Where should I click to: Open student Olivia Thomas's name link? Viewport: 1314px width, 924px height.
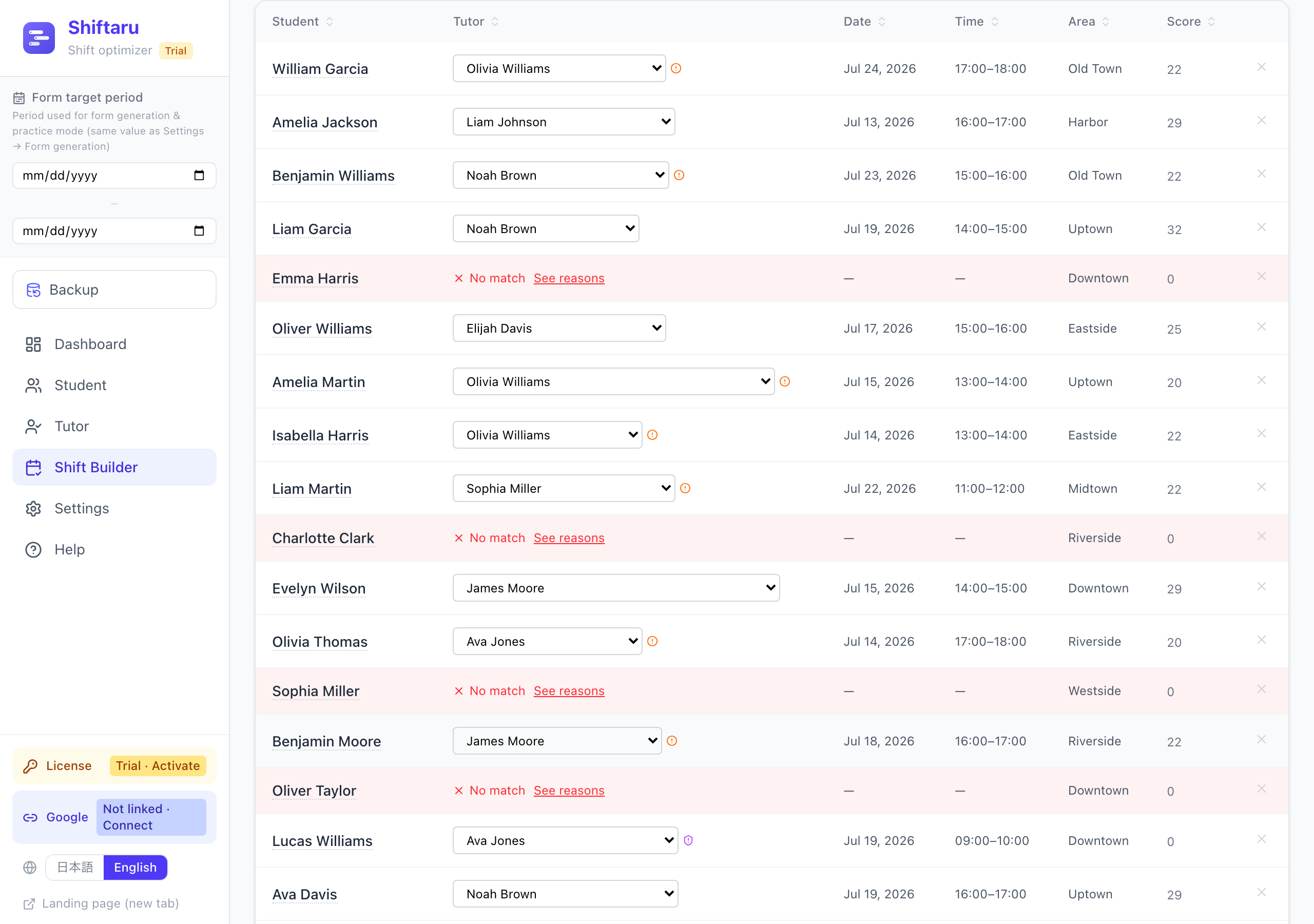320,642
